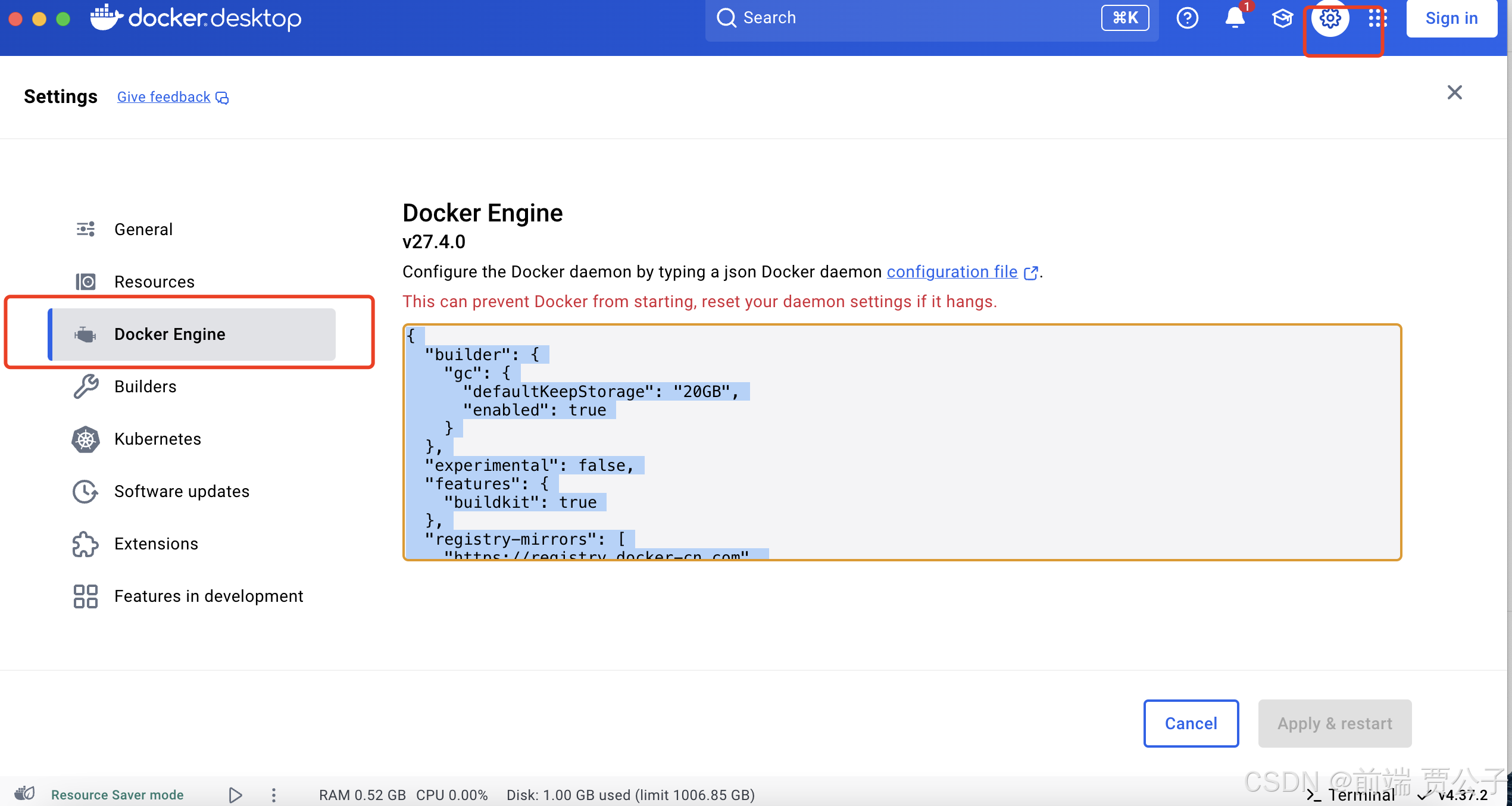This screenshot has width=1512, height=806.
Task: Open the Terminal from status bar
Action: pyautogui.click(x=1350, y=795)
